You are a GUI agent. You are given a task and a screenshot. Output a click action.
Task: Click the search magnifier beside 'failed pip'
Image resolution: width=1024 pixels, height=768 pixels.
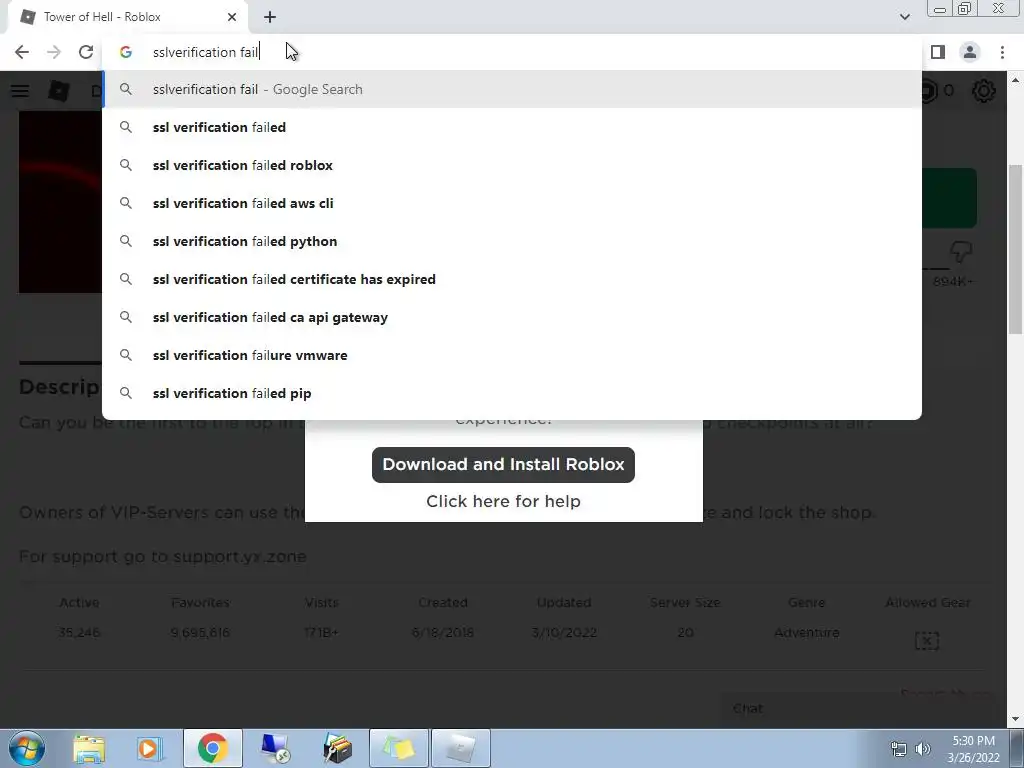(x=126, y=393)
